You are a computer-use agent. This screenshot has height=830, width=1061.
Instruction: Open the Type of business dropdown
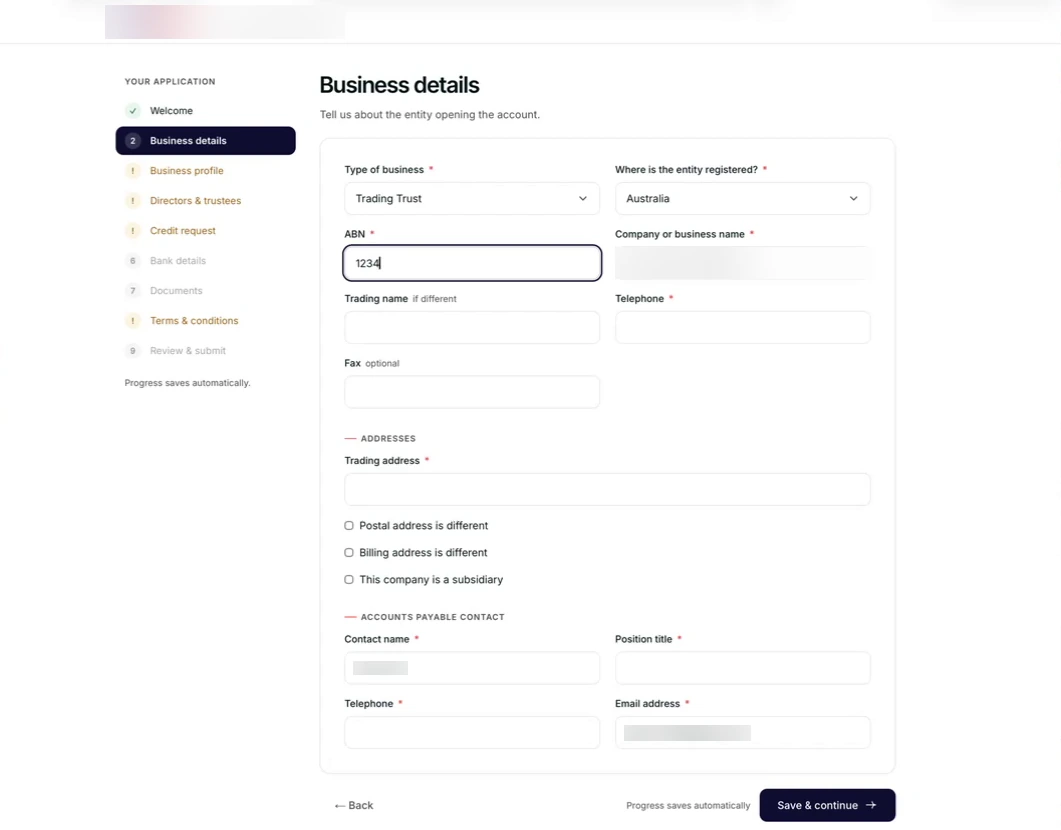point(472,198)
